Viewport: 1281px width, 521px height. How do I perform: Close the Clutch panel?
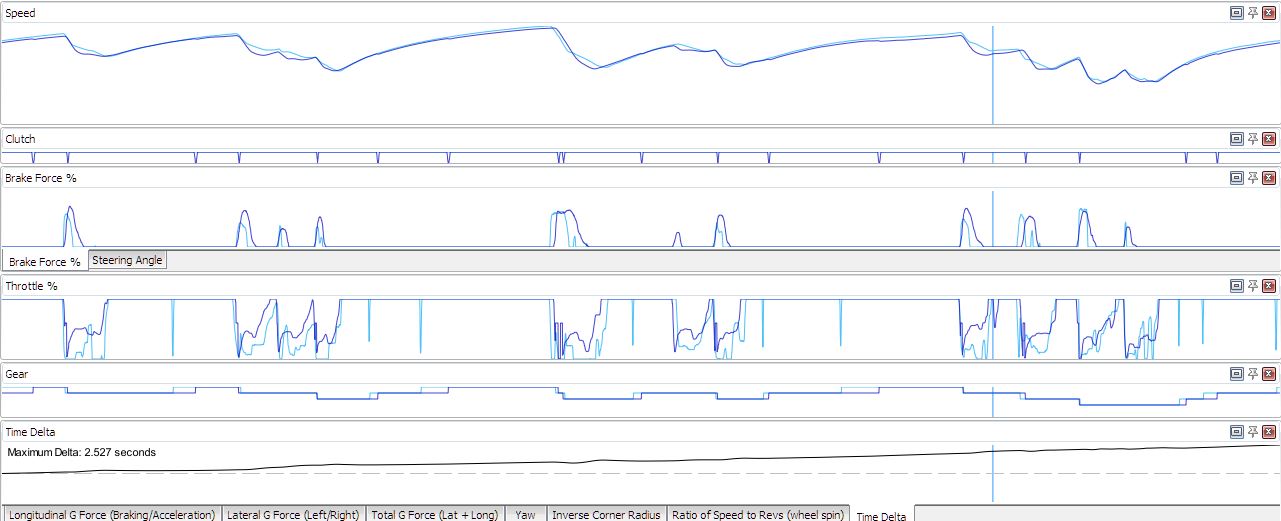[x=1269, y=139]
